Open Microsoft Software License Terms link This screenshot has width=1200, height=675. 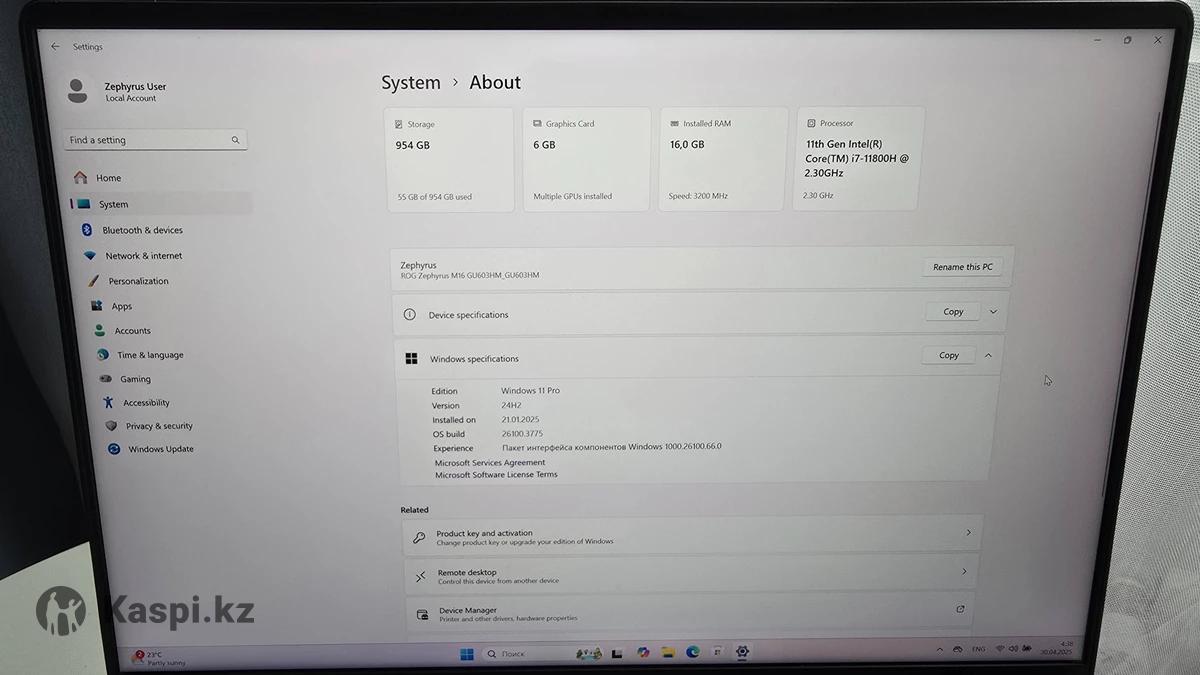click(x=496, y=475)
